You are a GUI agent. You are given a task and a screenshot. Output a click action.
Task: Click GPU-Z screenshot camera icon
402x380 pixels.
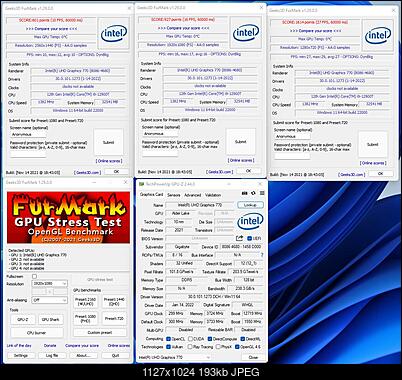[244, 193]
